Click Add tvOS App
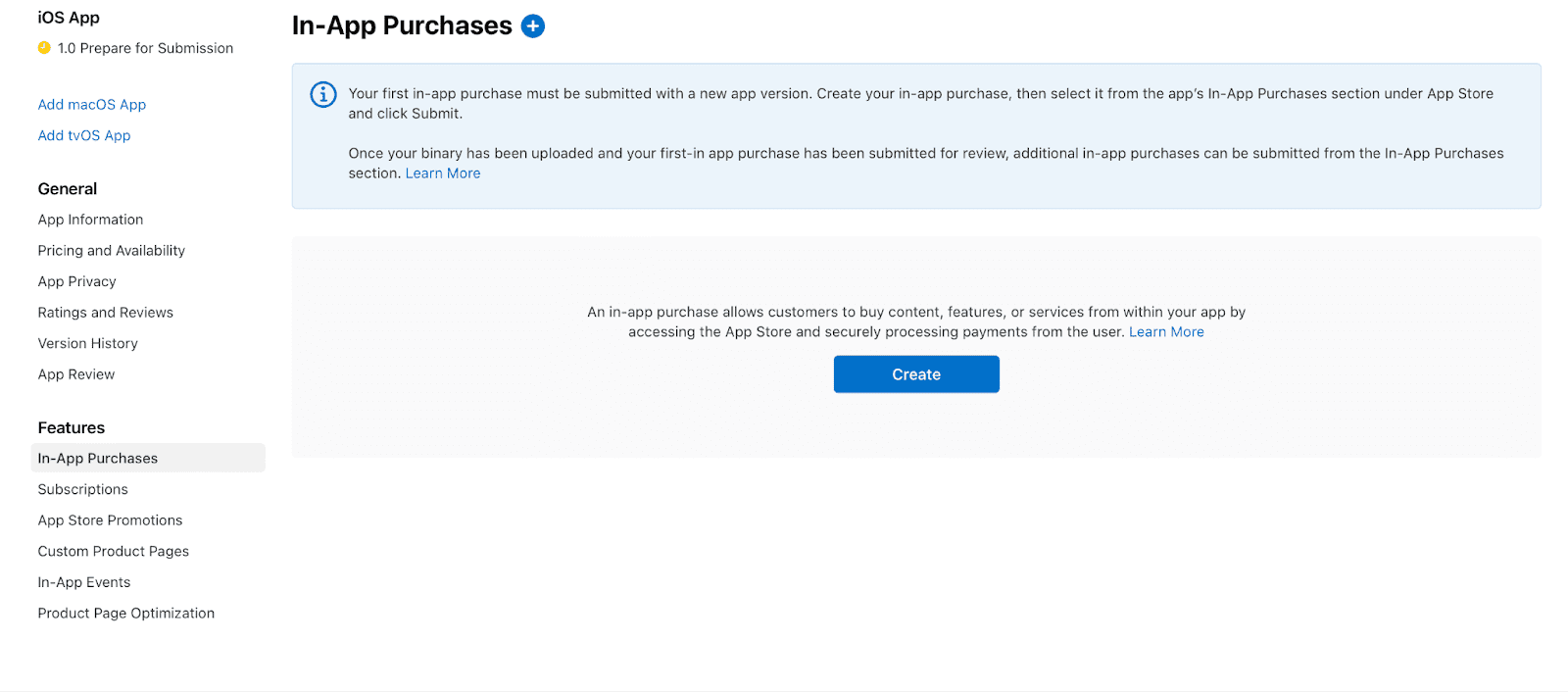This screenshot has width=1568, height=692. [83, 135]
